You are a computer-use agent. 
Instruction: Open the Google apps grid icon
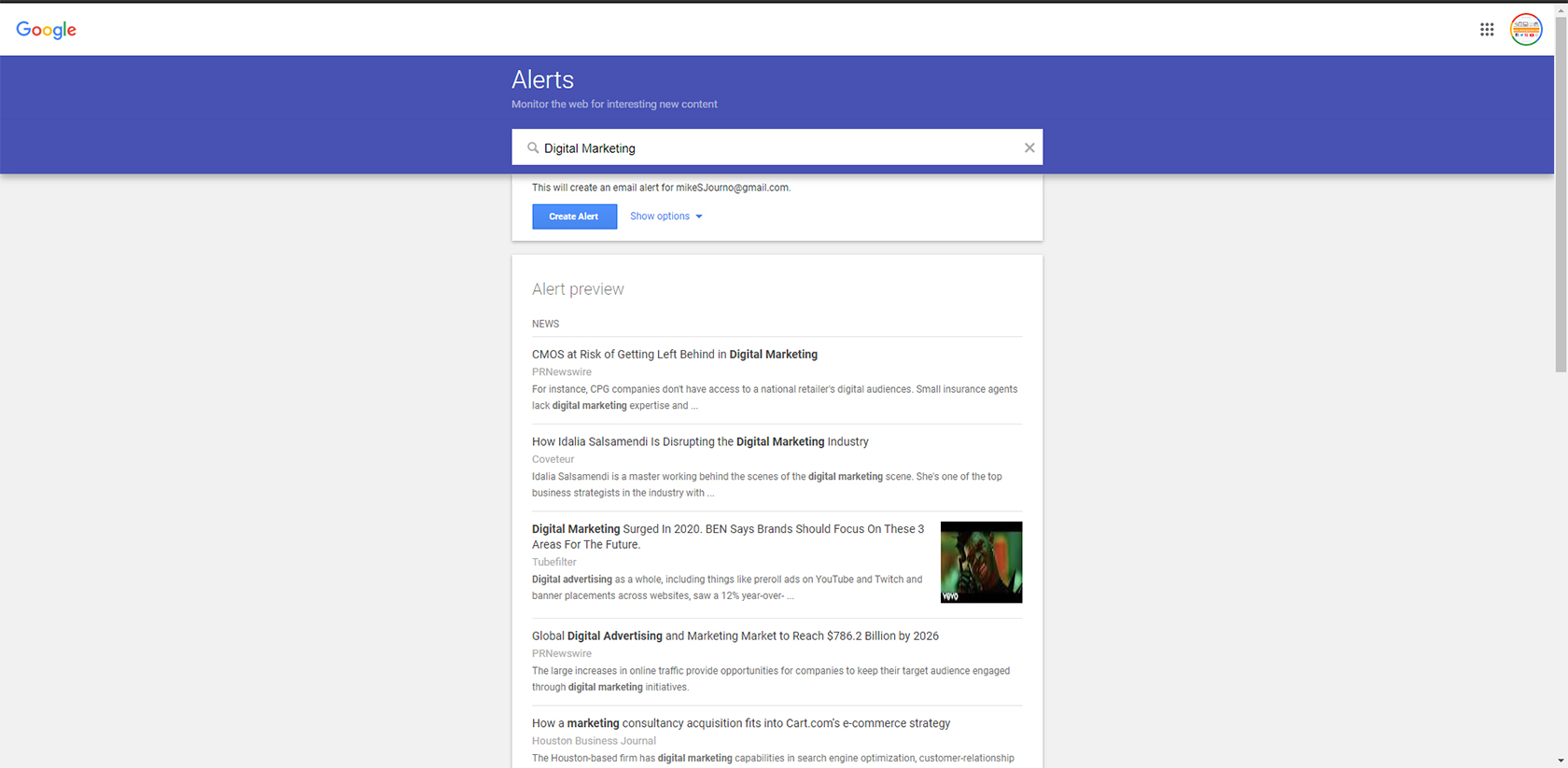click(1487, 30)
